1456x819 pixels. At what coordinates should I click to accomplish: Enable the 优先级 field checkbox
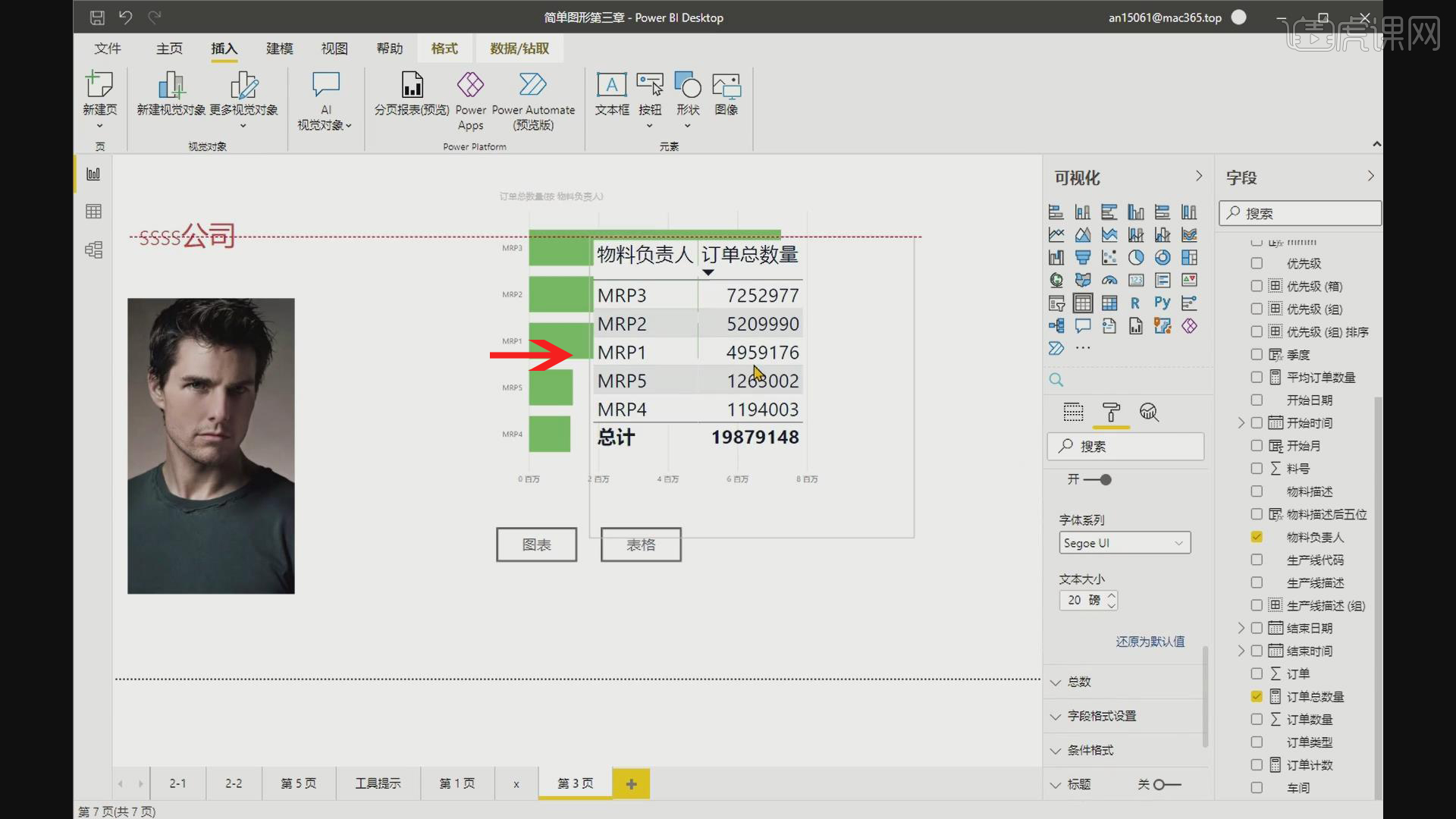[1257, 263]
